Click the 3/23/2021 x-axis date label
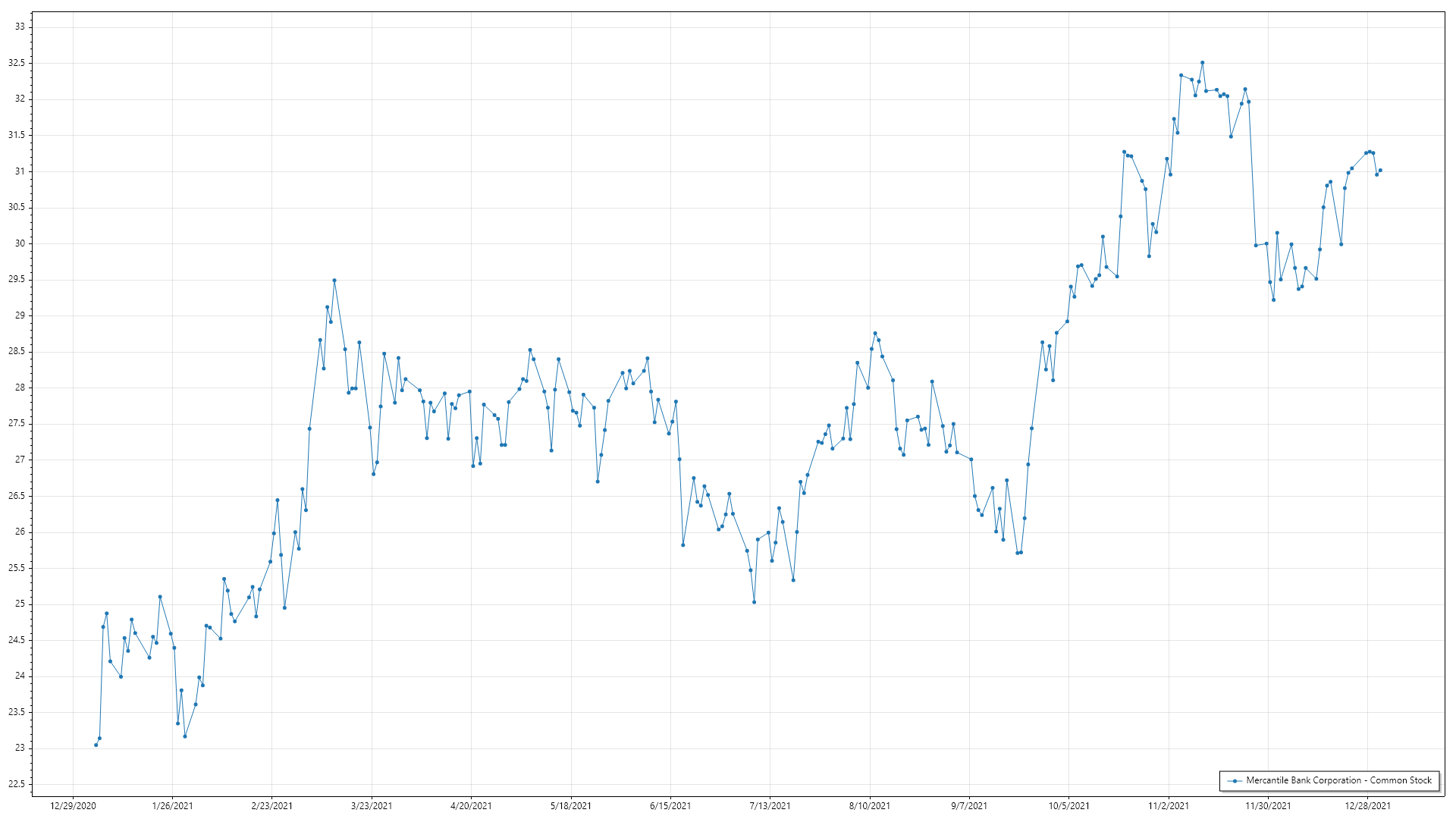The width and height of the screenshot is (1456, 819). pos(372,805)
